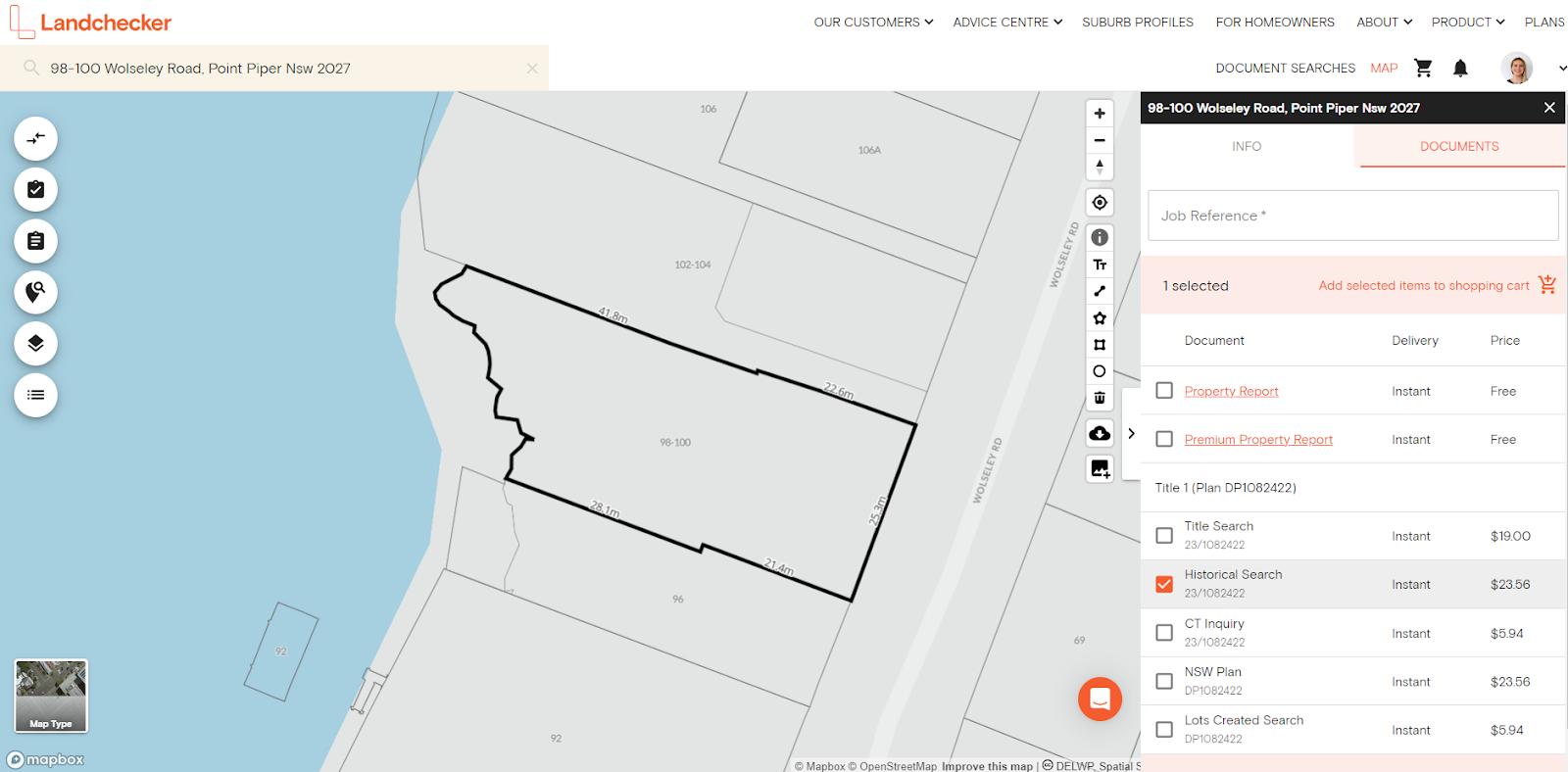Click the Job Reference input field
The width and height of the screenshot is (1568, 772).
click(1352, 216)
